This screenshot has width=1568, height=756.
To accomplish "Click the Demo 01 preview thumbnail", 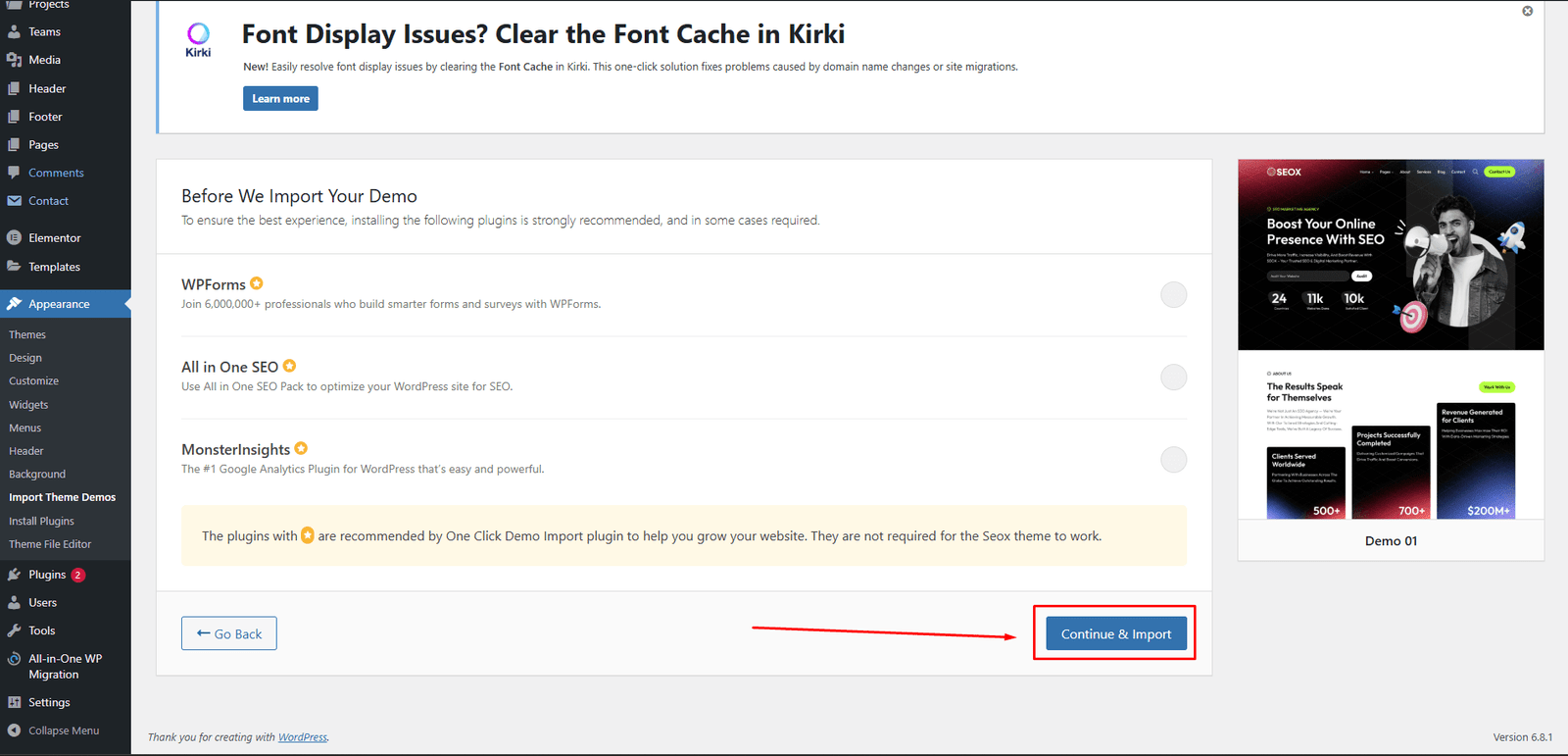I will click(x=1391, y=338).
